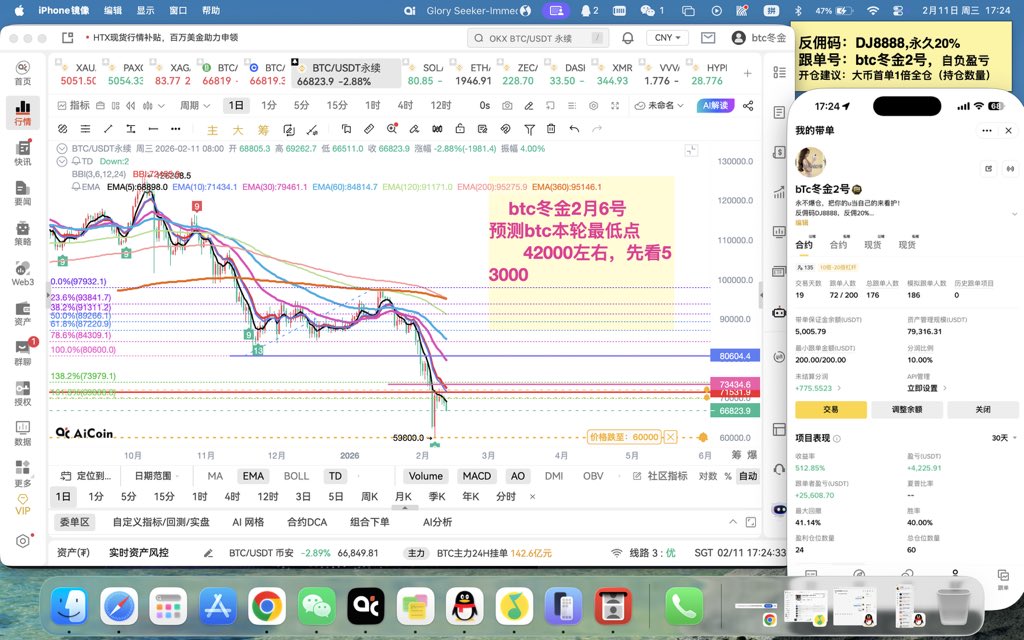Toggle the AO indicator button
This screenshot has width=1024, height=640.
tap(518, 476)
